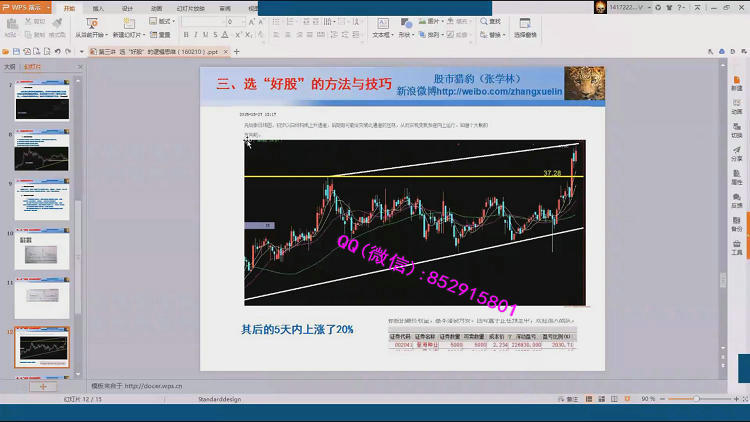Switch to the 插入 (Insert) ribbon tab
The height and width of the screenshot is (422, 750).
pyautogui.click(x=98, y=7)
